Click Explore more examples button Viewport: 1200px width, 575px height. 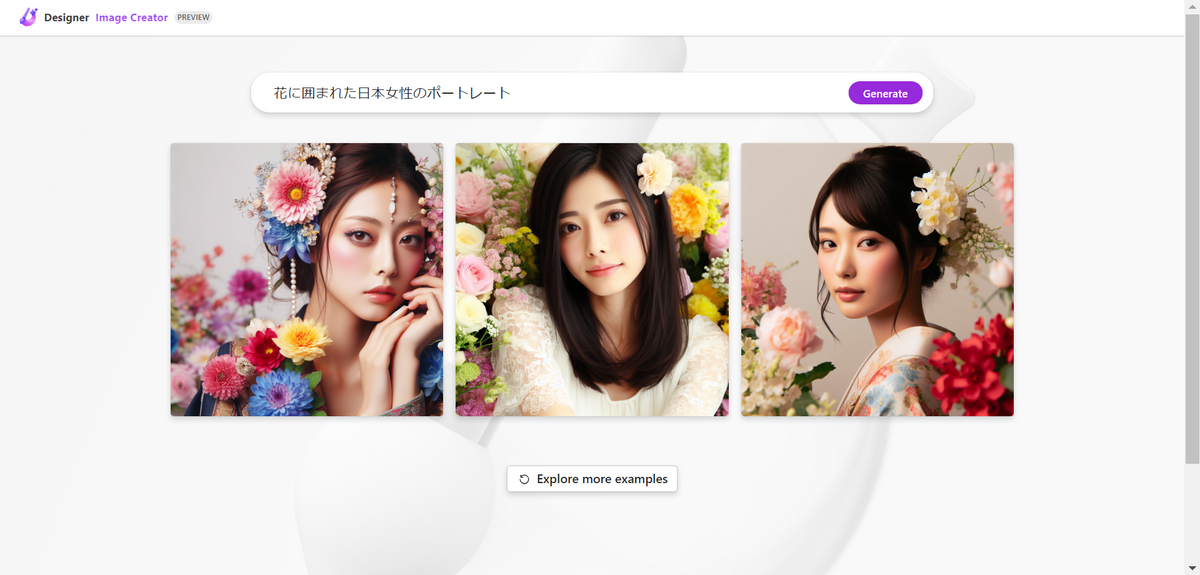(592, 479)
